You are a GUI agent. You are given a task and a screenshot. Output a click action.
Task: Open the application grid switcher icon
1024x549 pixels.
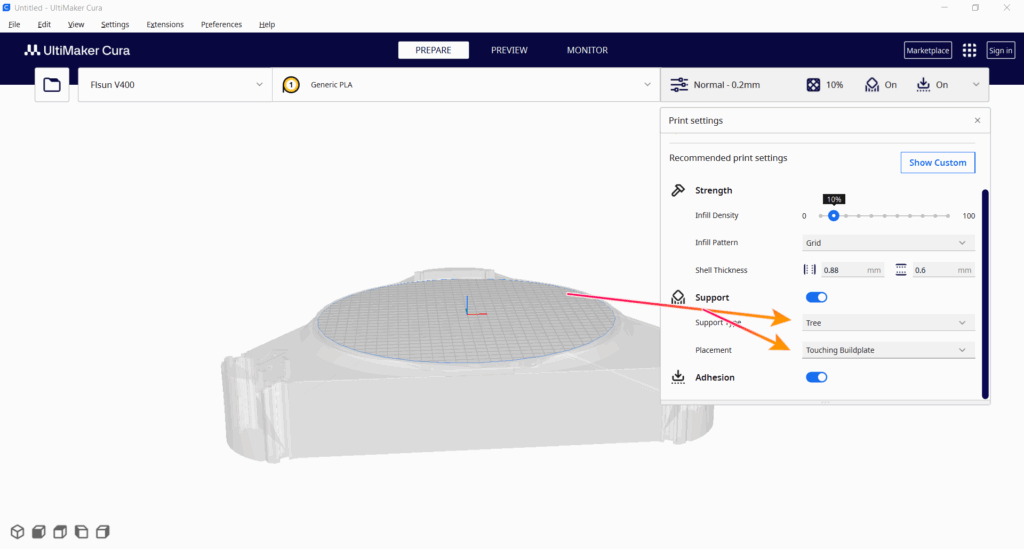pos(969,50)
